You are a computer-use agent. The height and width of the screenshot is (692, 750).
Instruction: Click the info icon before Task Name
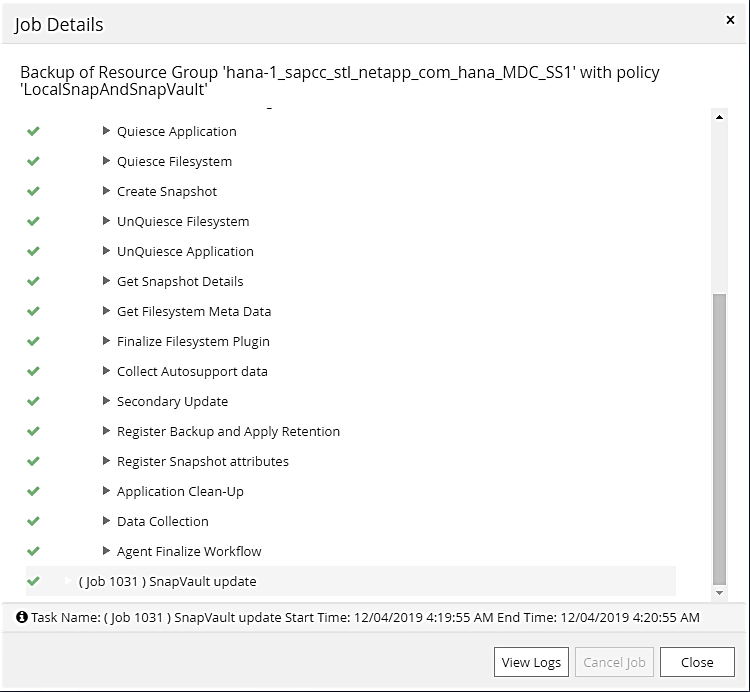click(x=22, y=617)
